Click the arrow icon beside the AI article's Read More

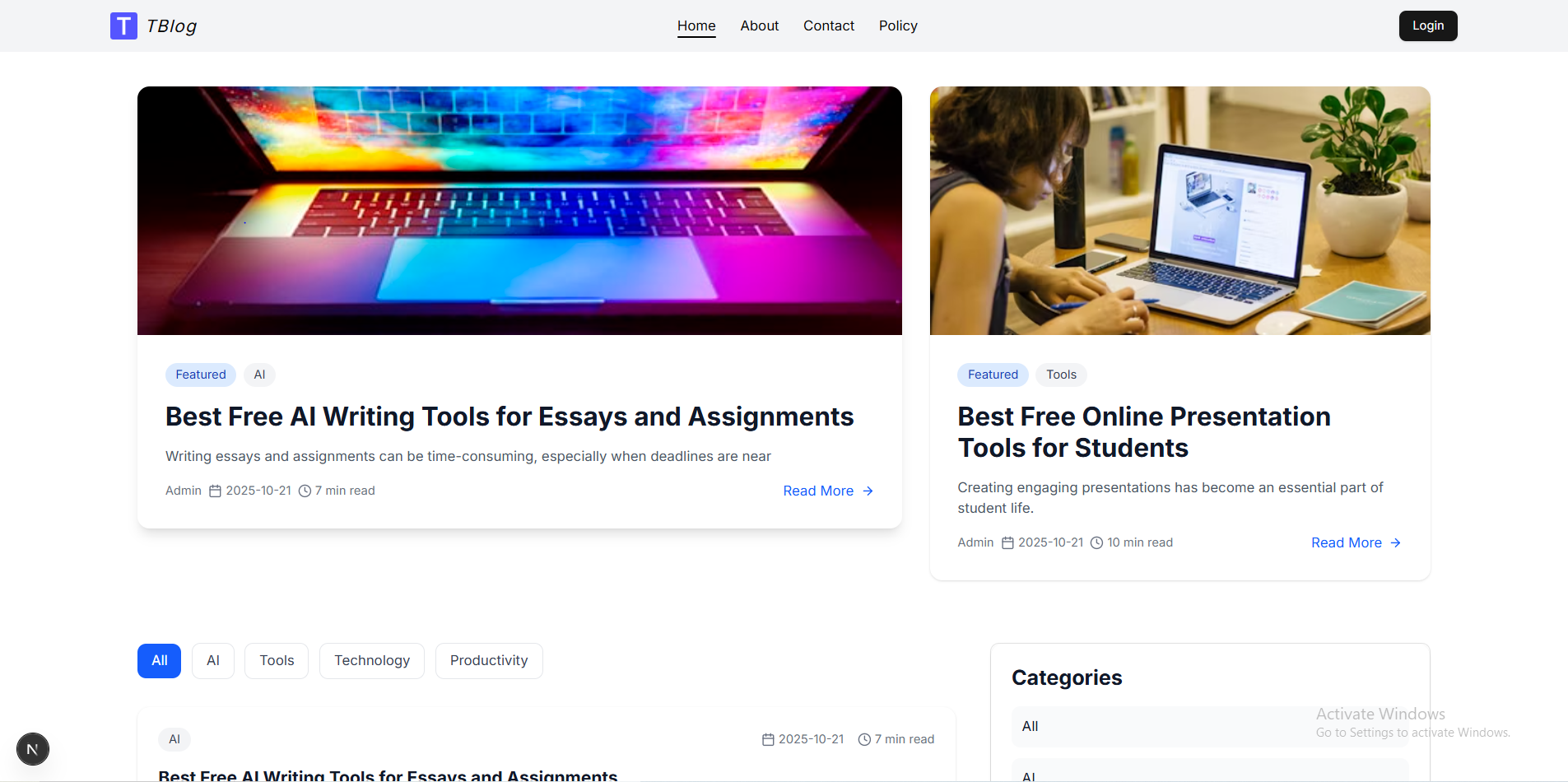pos(868,491)
